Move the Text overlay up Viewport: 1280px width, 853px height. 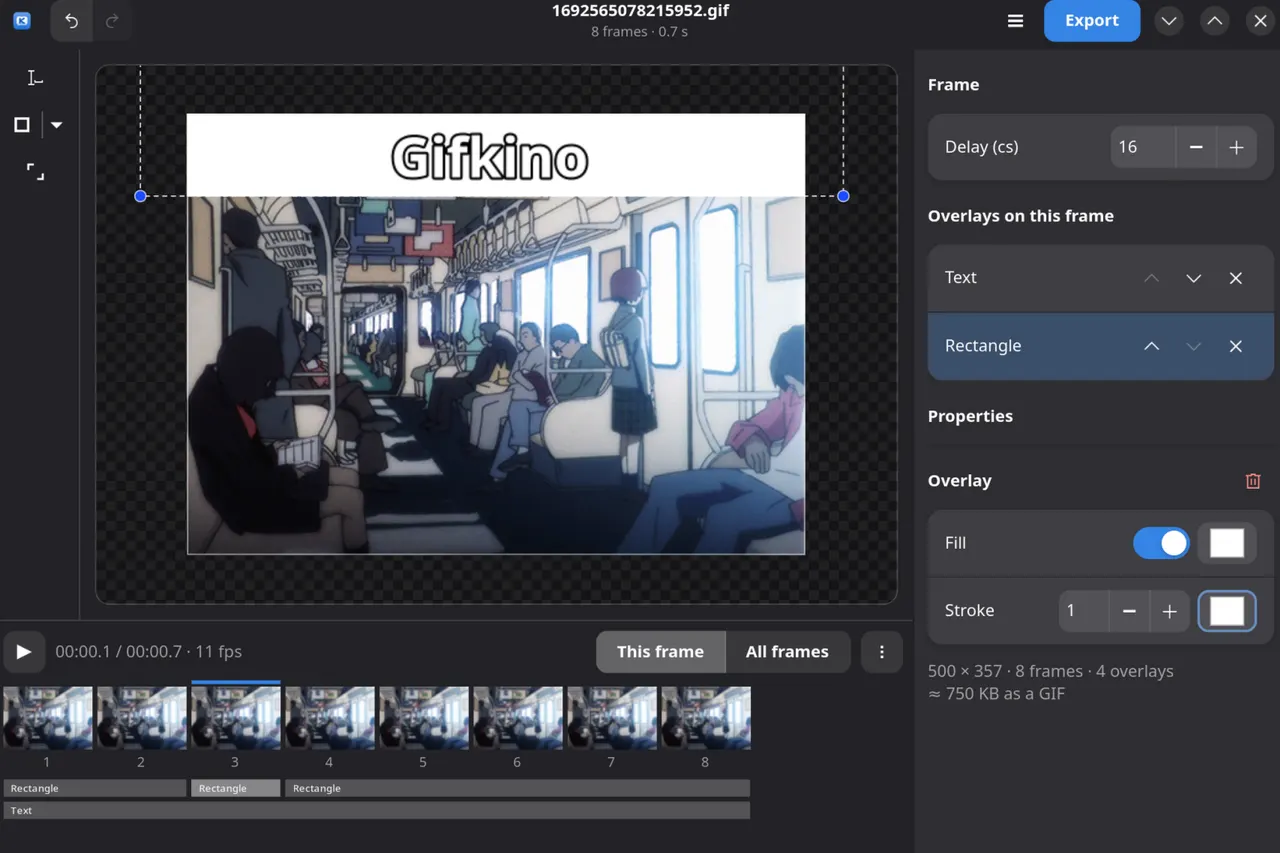[x=1152, y=278]
